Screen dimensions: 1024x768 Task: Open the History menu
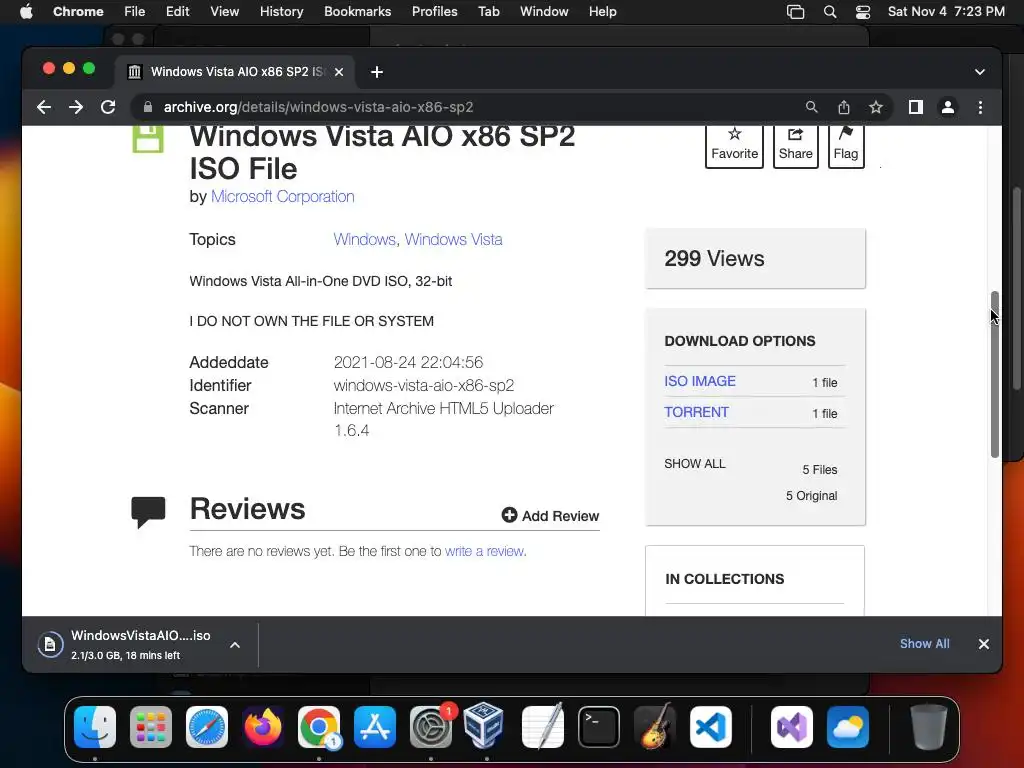pyautogui.click(x=281, y=12)
